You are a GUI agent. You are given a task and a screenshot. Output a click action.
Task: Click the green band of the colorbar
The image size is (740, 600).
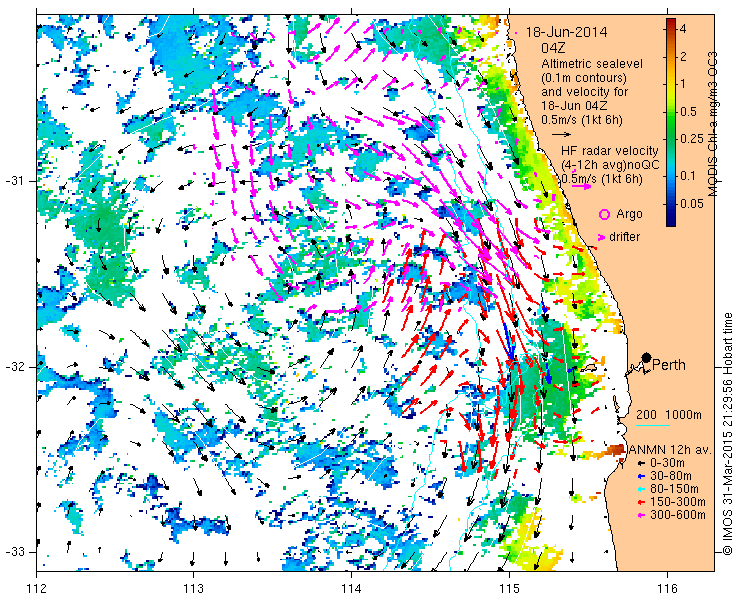click(671, 123)
